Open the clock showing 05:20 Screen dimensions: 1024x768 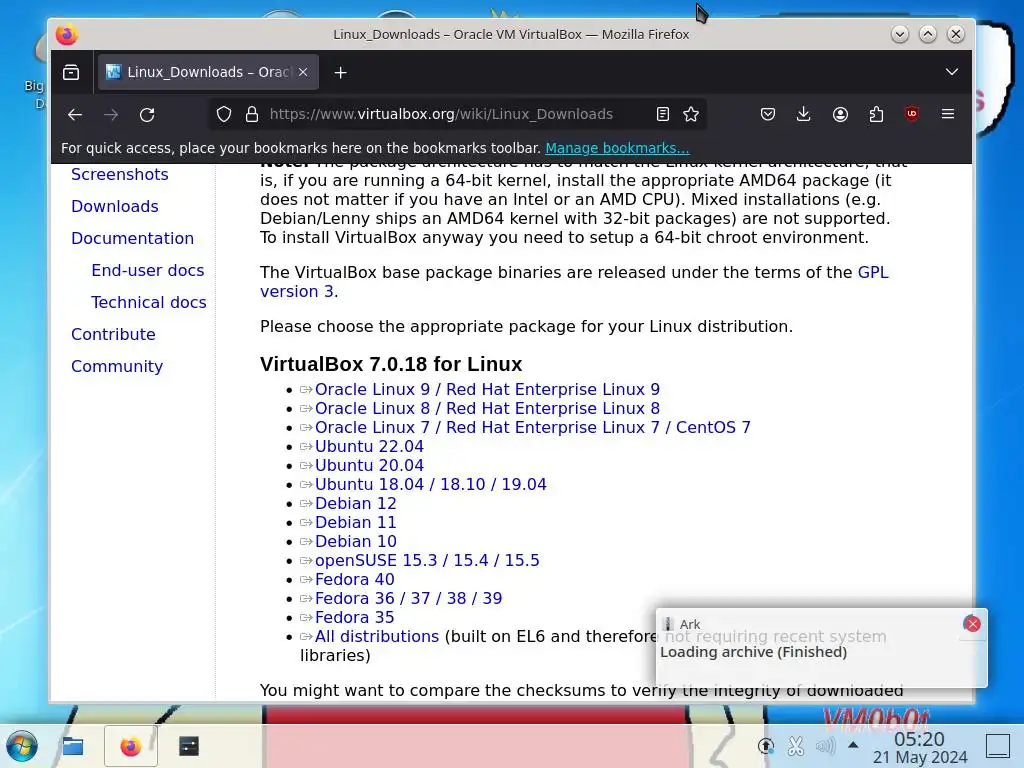pos(920,747)
